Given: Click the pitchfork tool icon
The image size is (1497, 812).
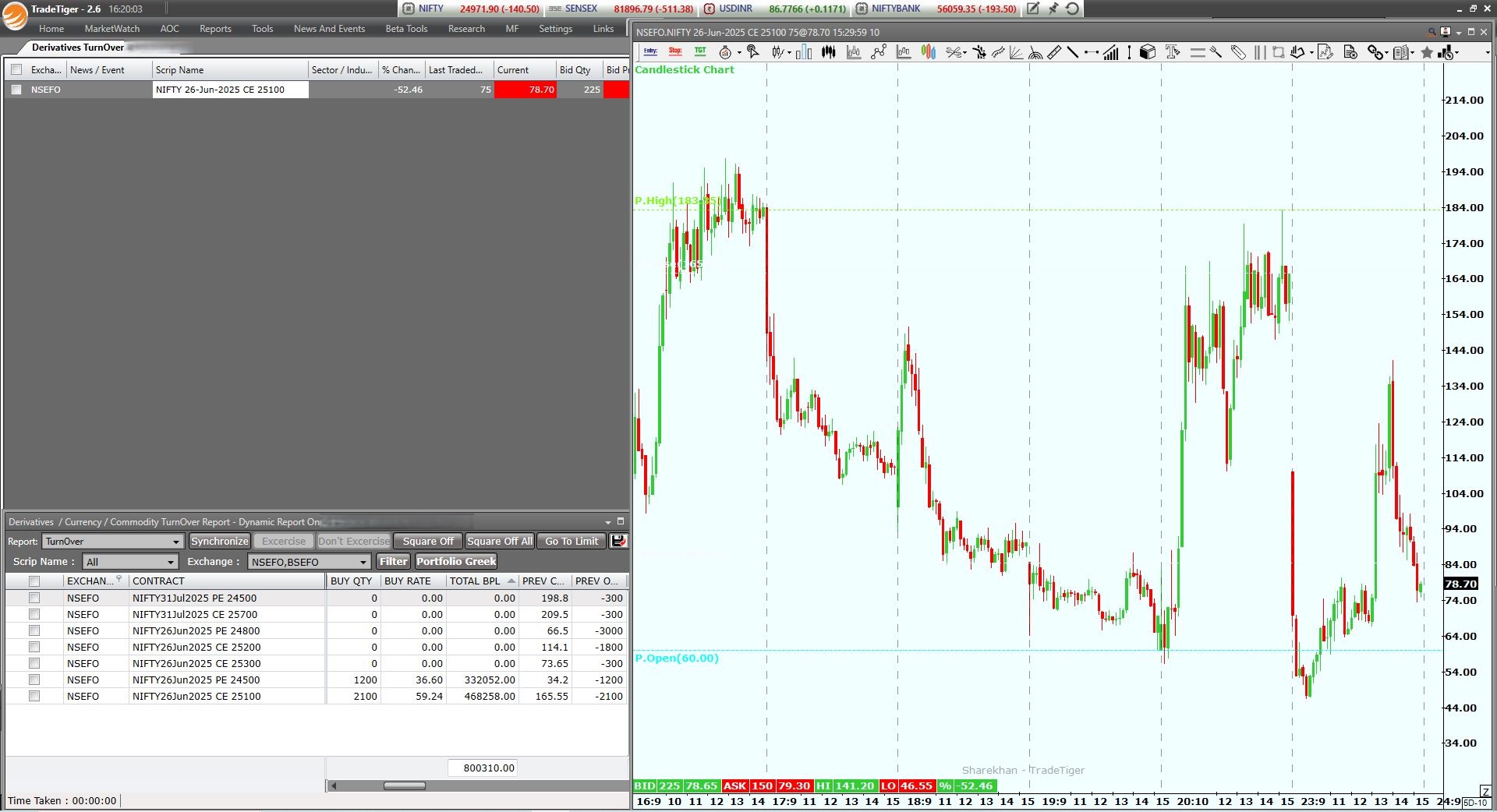Looking at the screenshot, I should [x=1216, y=51].
